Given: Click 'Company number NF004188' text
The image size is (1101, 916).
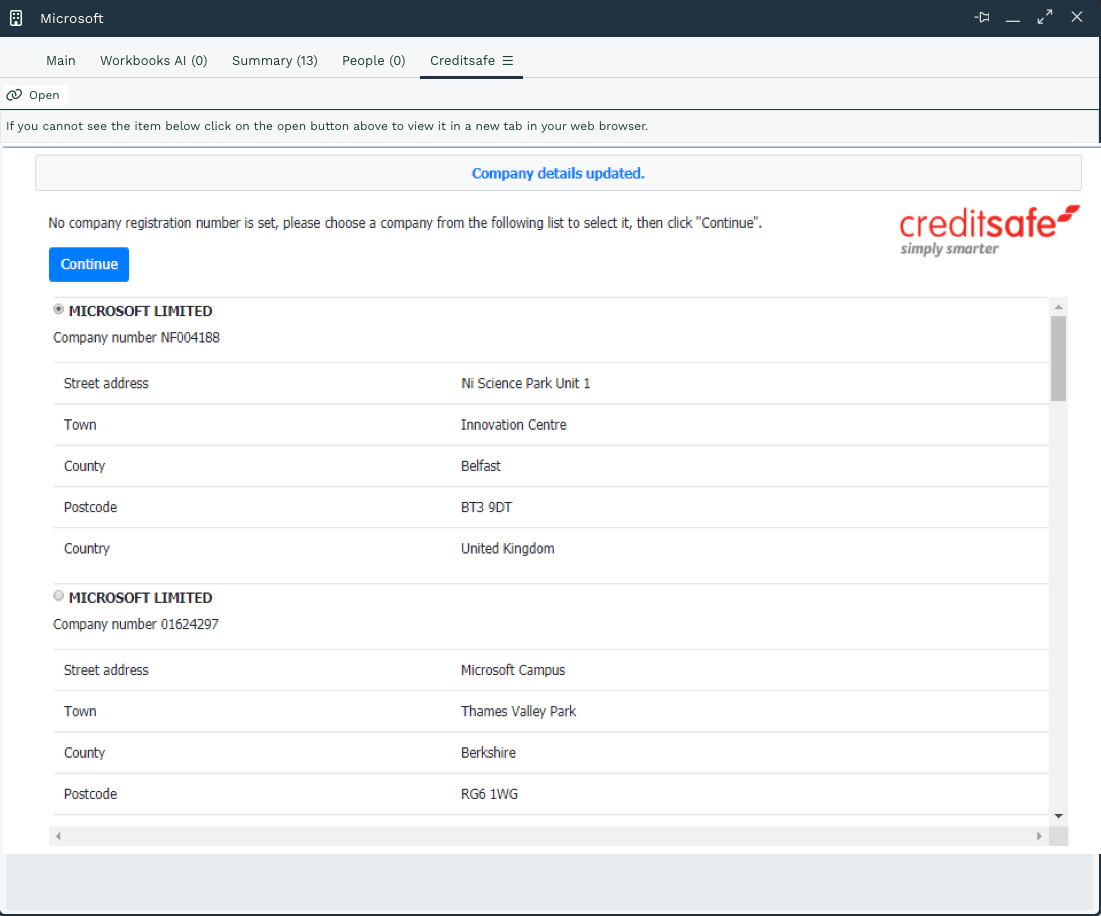Looking at the screenshot, I should coord(136,338).
